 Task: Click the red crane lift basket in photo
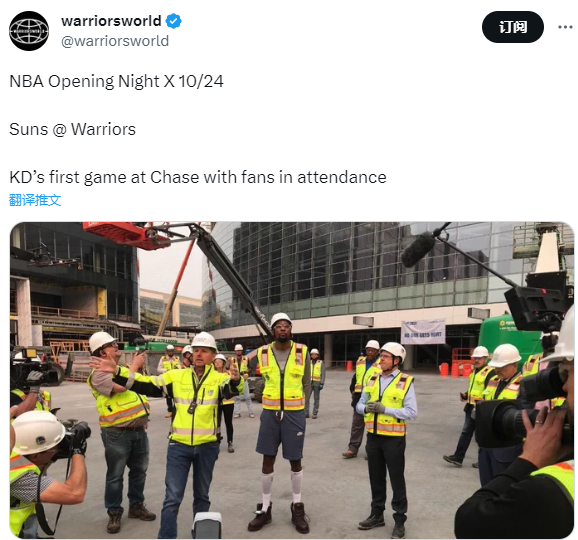click(126, 235)
